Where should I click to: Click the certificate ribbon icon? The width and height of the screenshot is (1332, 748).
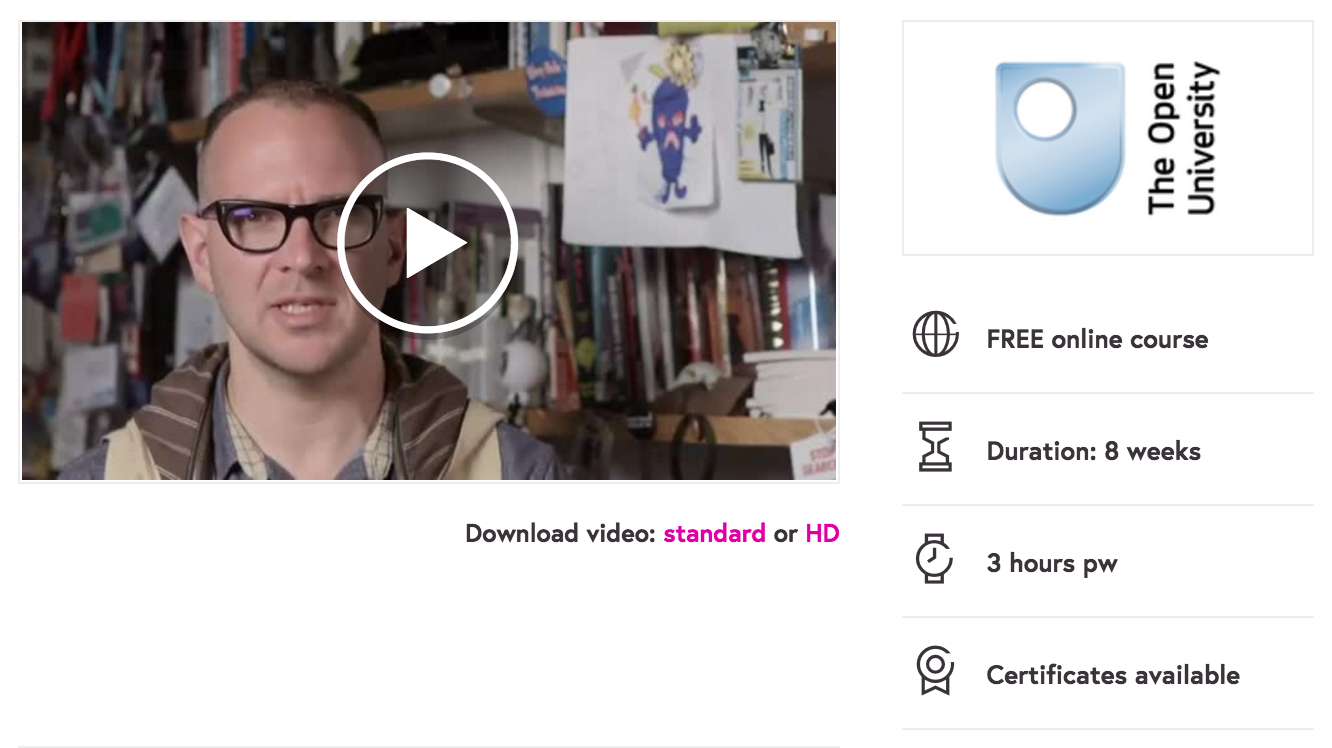point(935,671)
